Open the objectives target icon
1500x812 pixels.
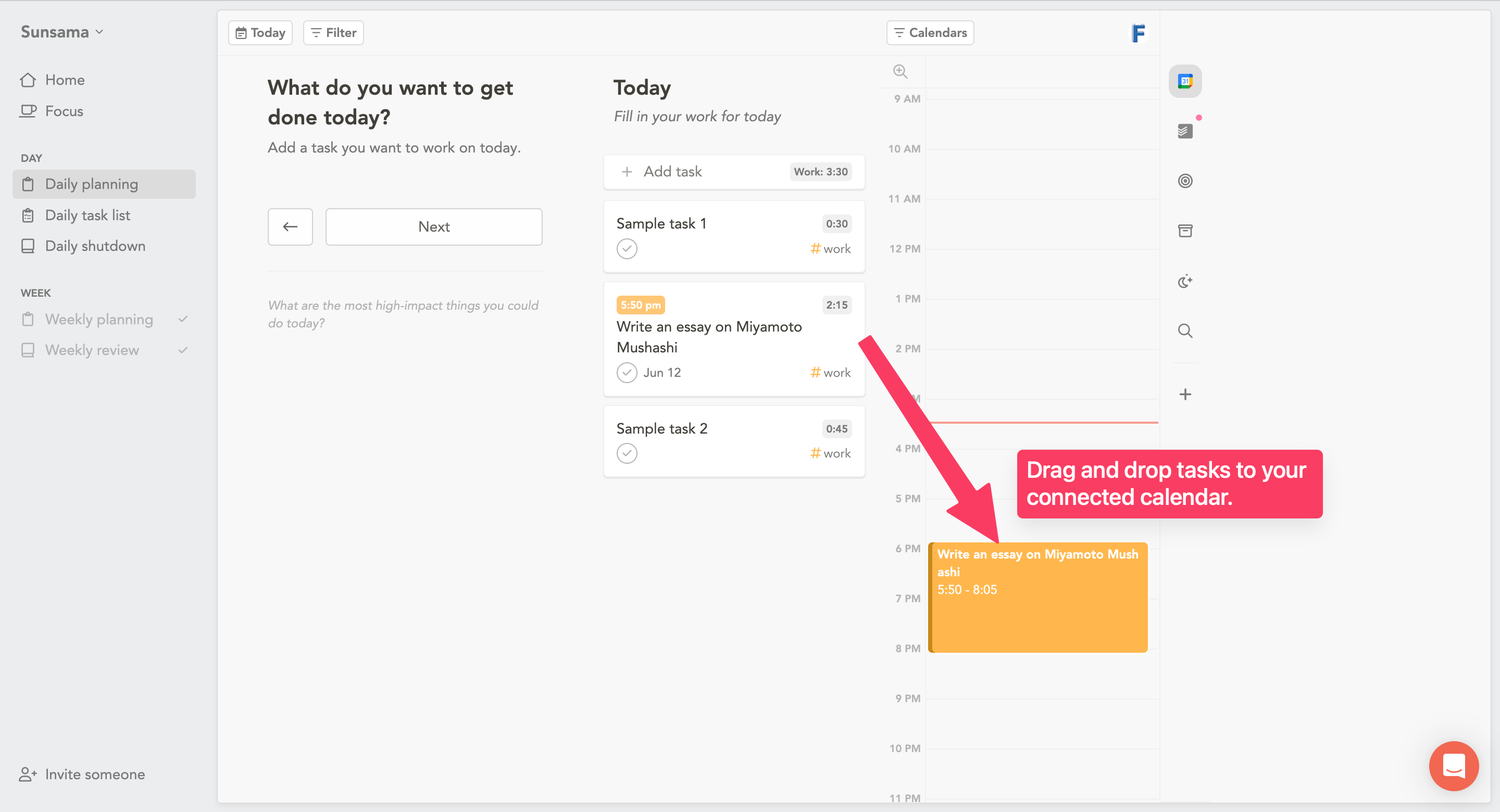tap(1185, 181)
